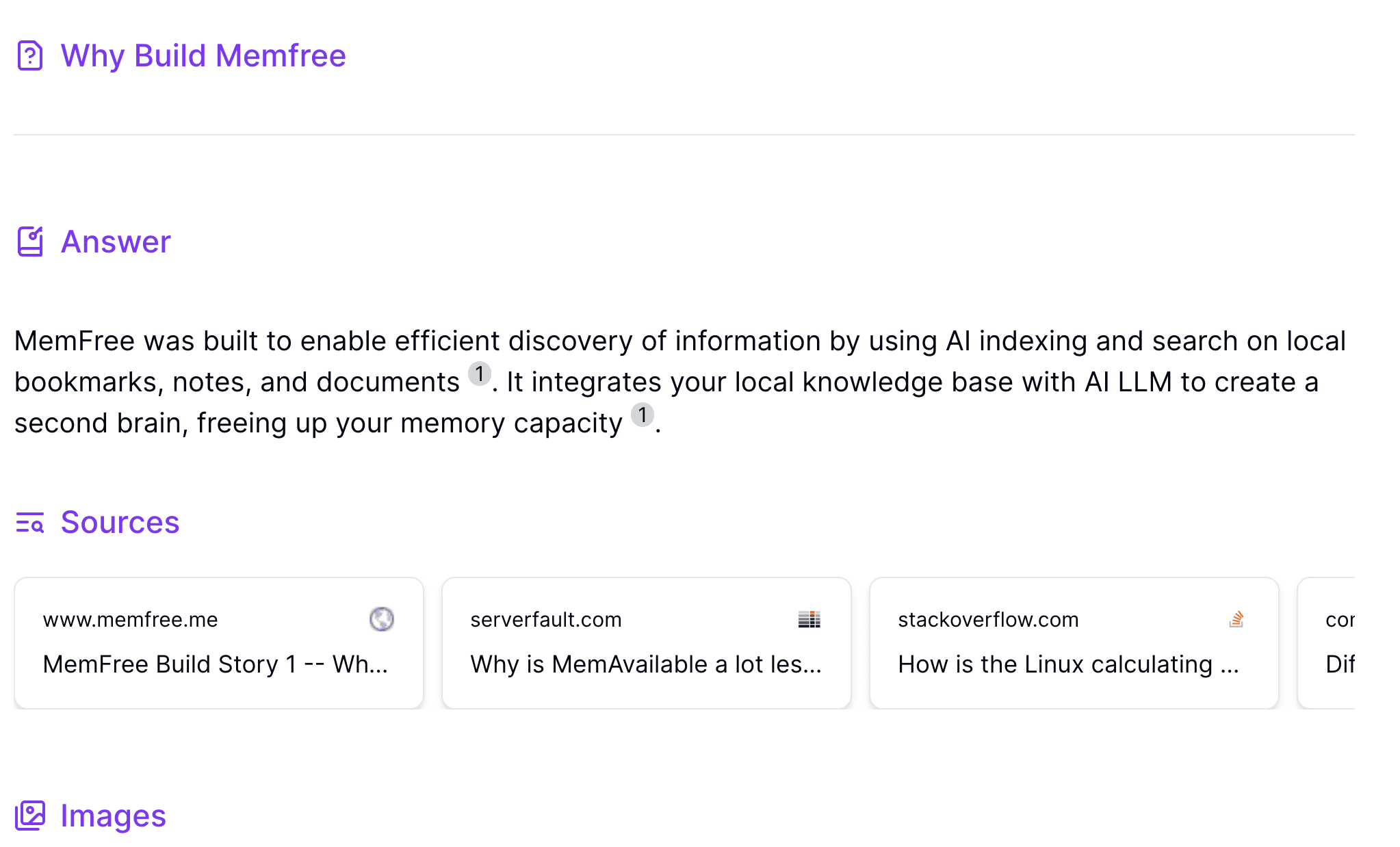Click the "Answer" section heading

pyautogui.click(x=116, y=242)
